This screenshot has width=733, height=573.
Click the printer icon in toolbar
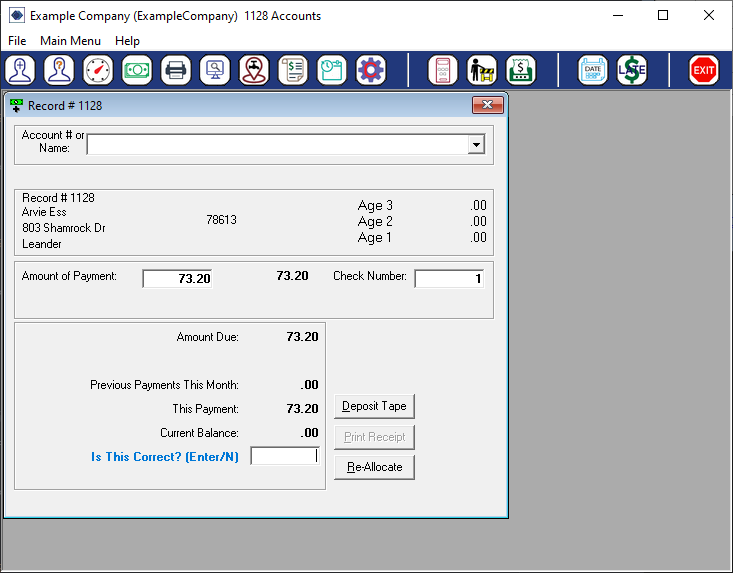(x=176, y=70)
